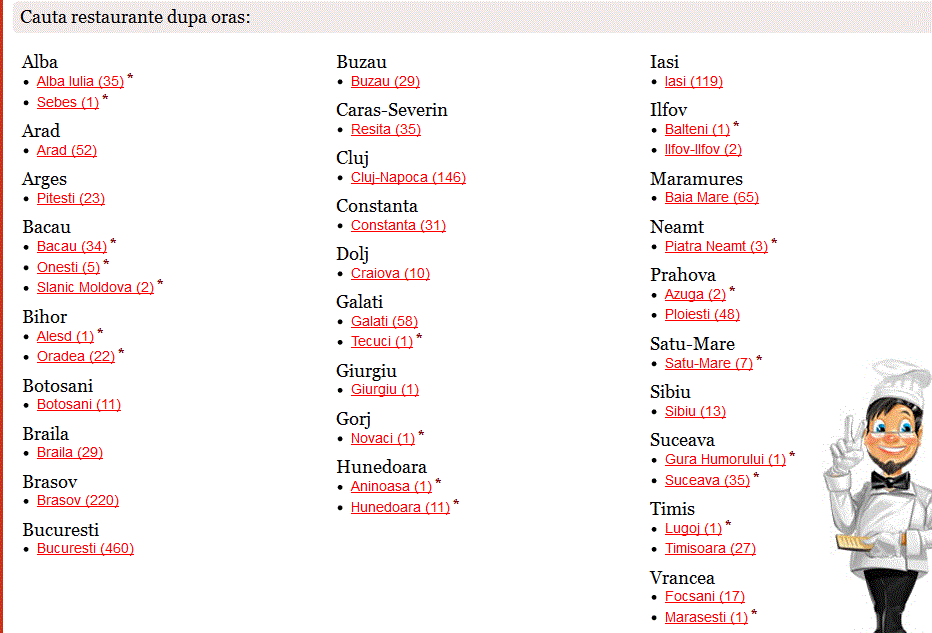Image resolution: width=932 pixels, height=633 pixels.
Task: Open the Cluj-Napoca (146) link
Action: pos(408,178)
